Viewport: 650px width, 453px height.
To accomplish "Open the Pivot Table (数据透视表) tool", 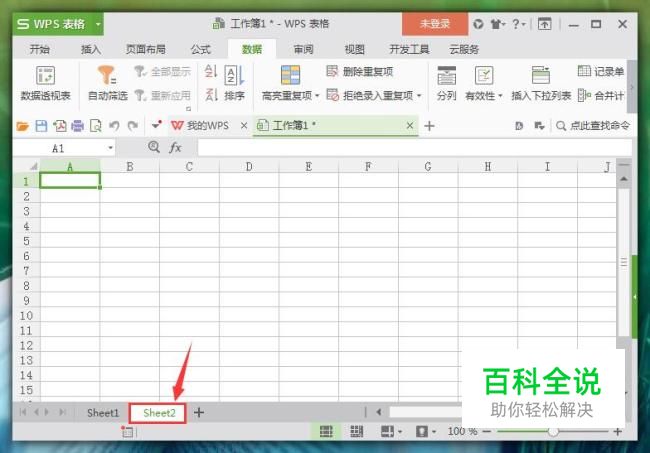I will click(46, 83).
